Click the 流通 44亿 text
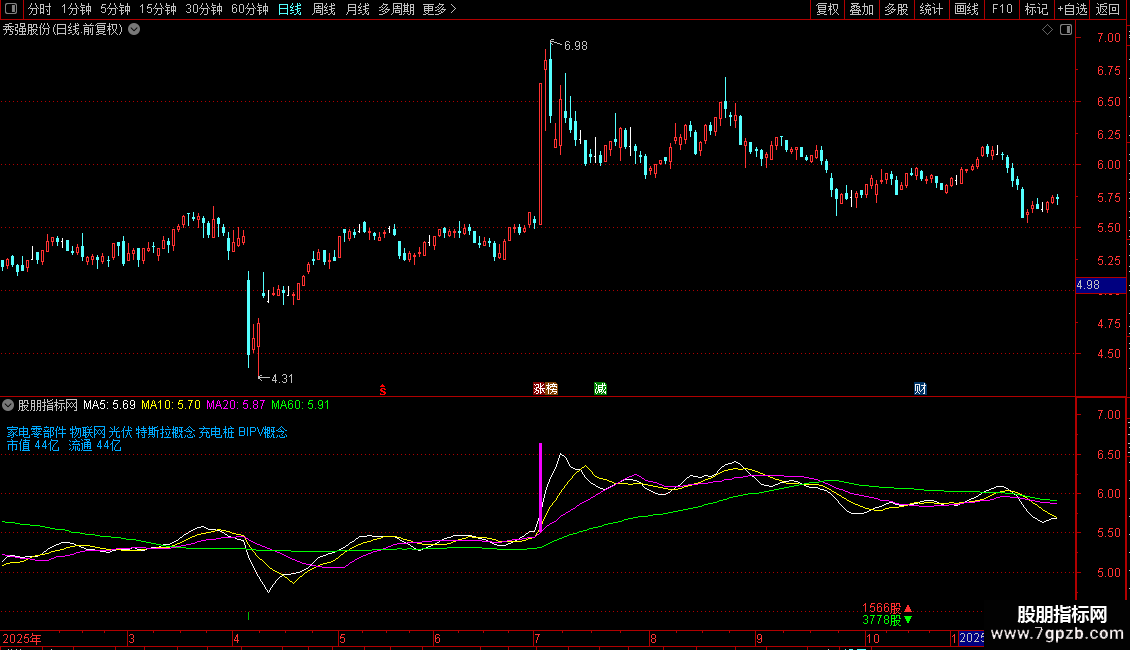 95,445
